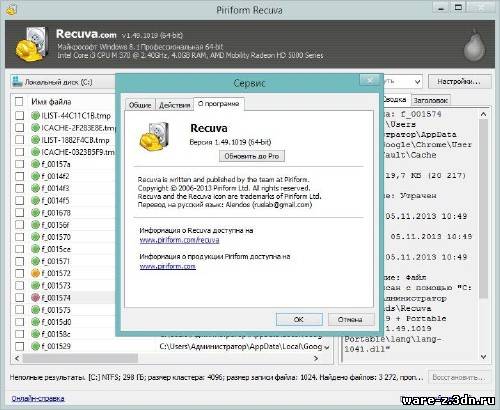This screenshot has height=410, width=500.
Task: Click file list scroll-left arrow
Action: pos(17,358)
